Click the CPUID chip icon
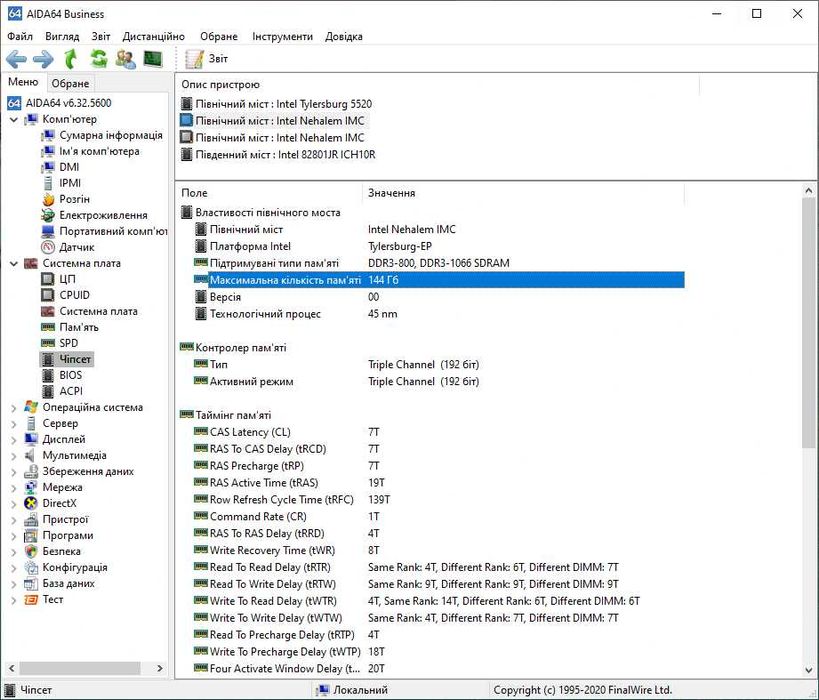819x700 pixels. click(x=48, y=295)
